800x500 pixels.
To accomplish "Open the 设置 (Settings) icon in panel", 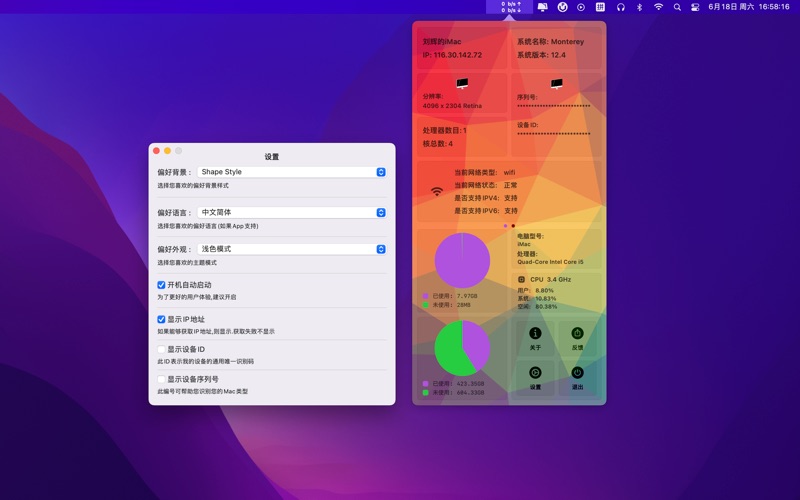I will (535, 373).
